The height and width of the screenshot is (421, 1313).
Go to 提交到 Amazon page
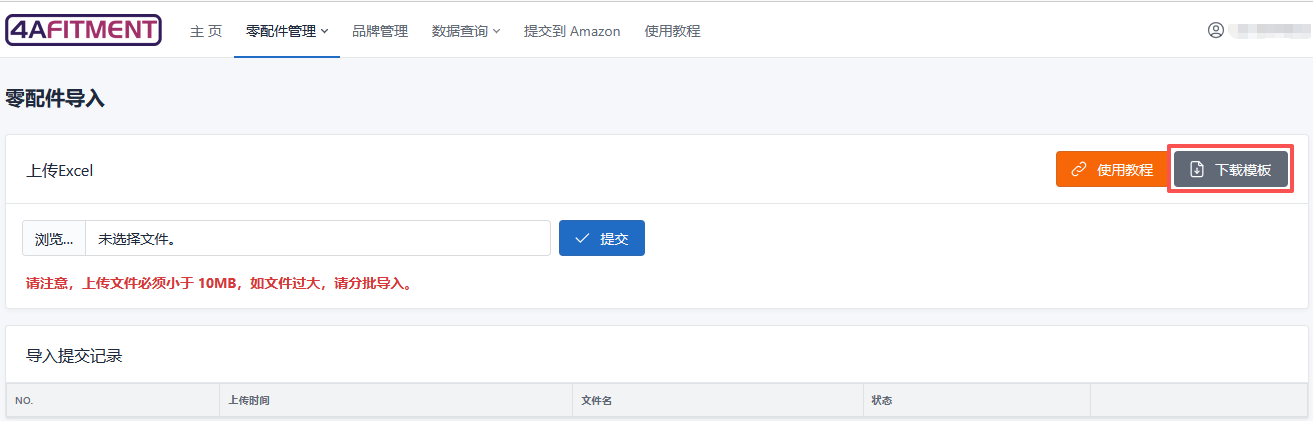pos(572,32)
